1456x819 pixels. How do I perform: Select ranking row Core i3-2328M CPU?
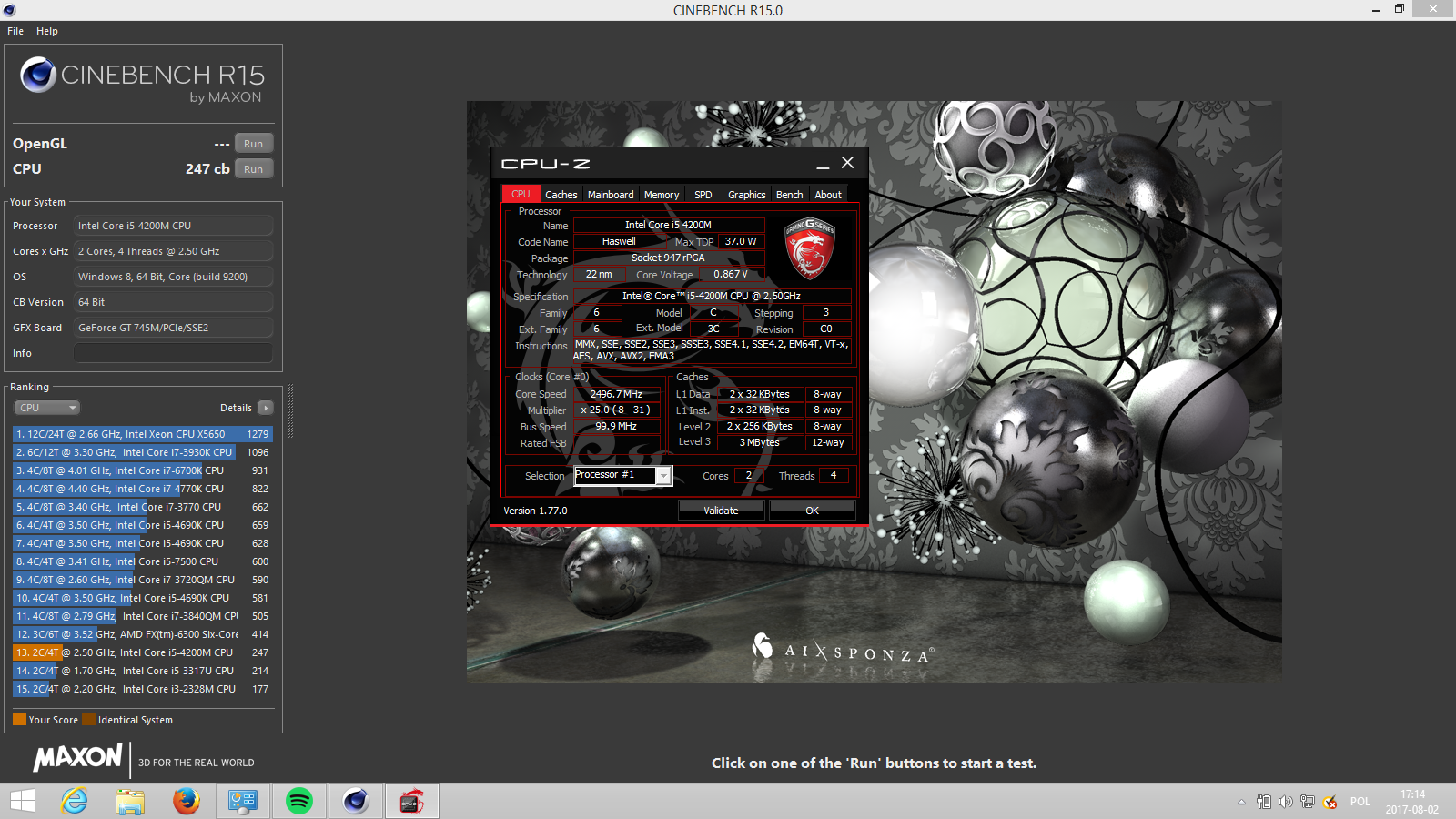[x=142, y=689]
